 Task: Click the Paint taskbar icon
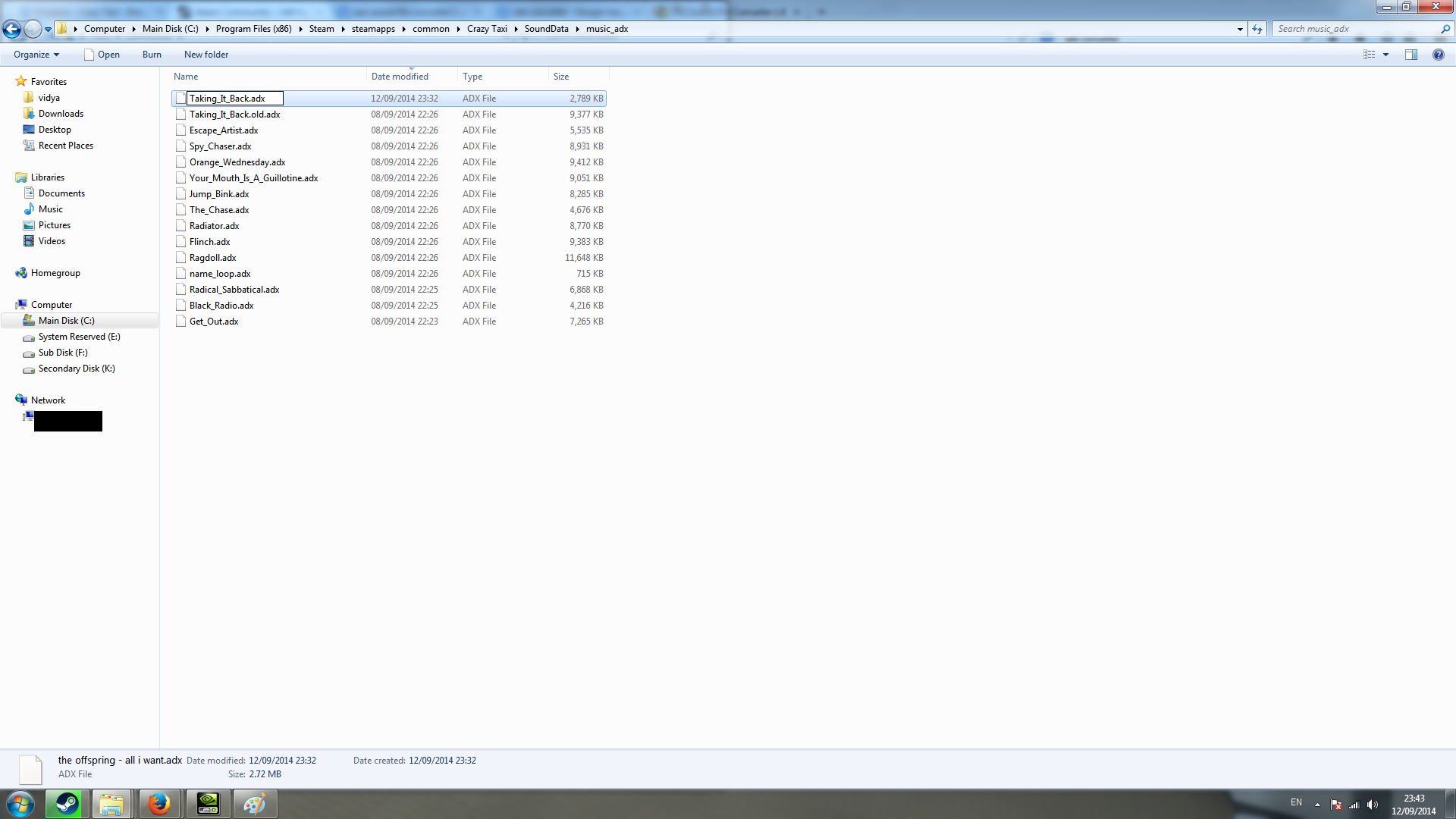pyautogui.click(x=254, y=804)
